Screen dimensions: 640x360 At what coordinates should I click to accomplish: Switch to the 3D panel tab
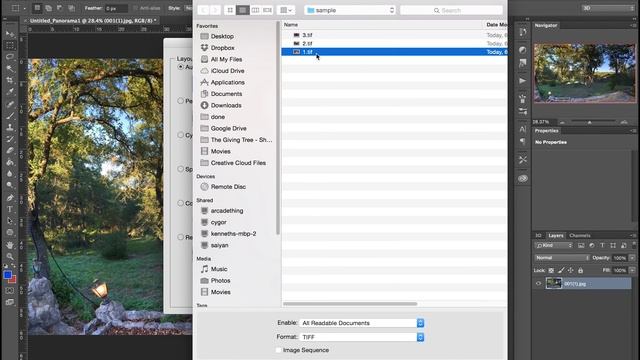tap(538, 236)
